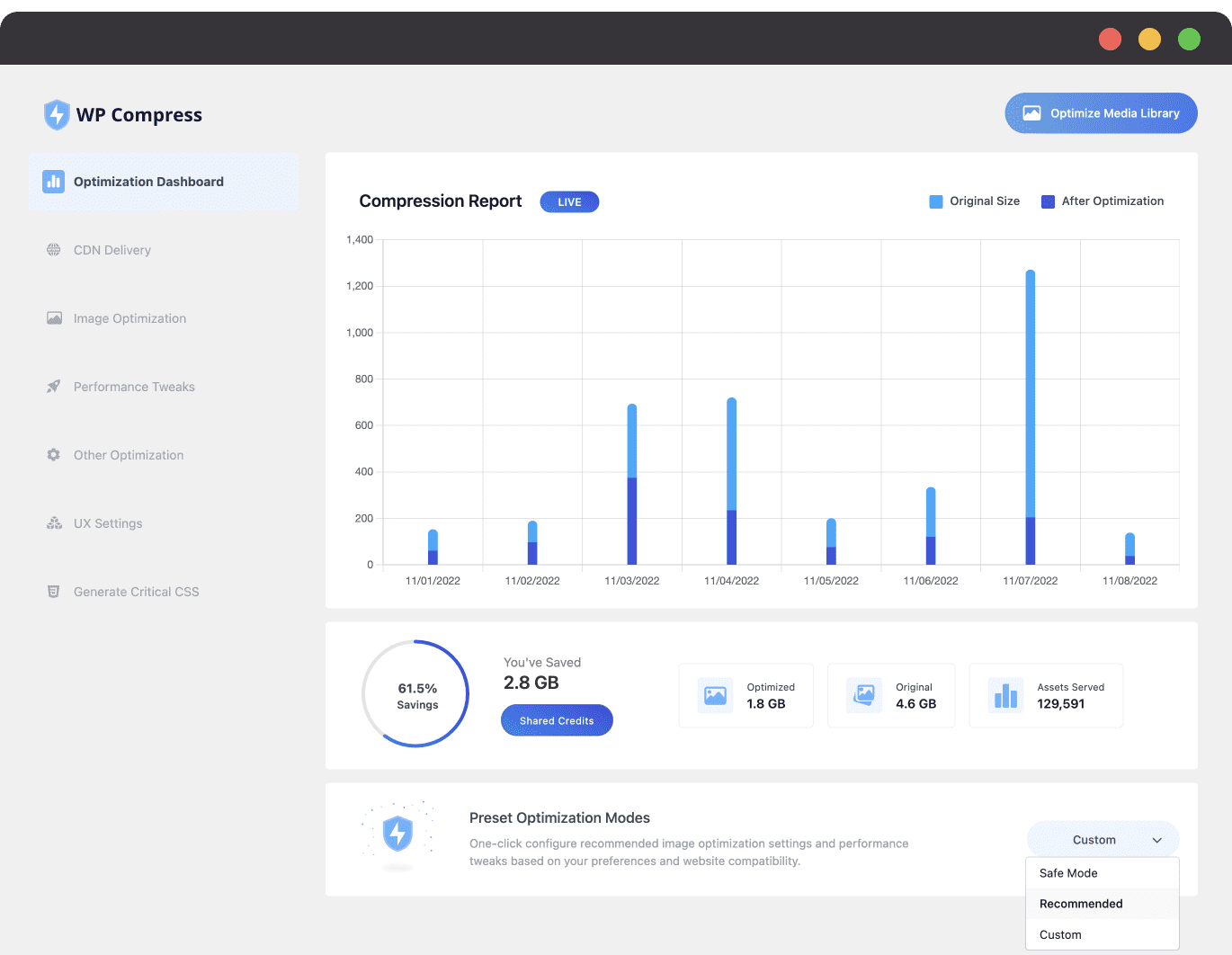The height and width of the screenshot is (955, 1232).
Task: Click the UX Settings cubes icon
Action: click(x=54, y=523)
